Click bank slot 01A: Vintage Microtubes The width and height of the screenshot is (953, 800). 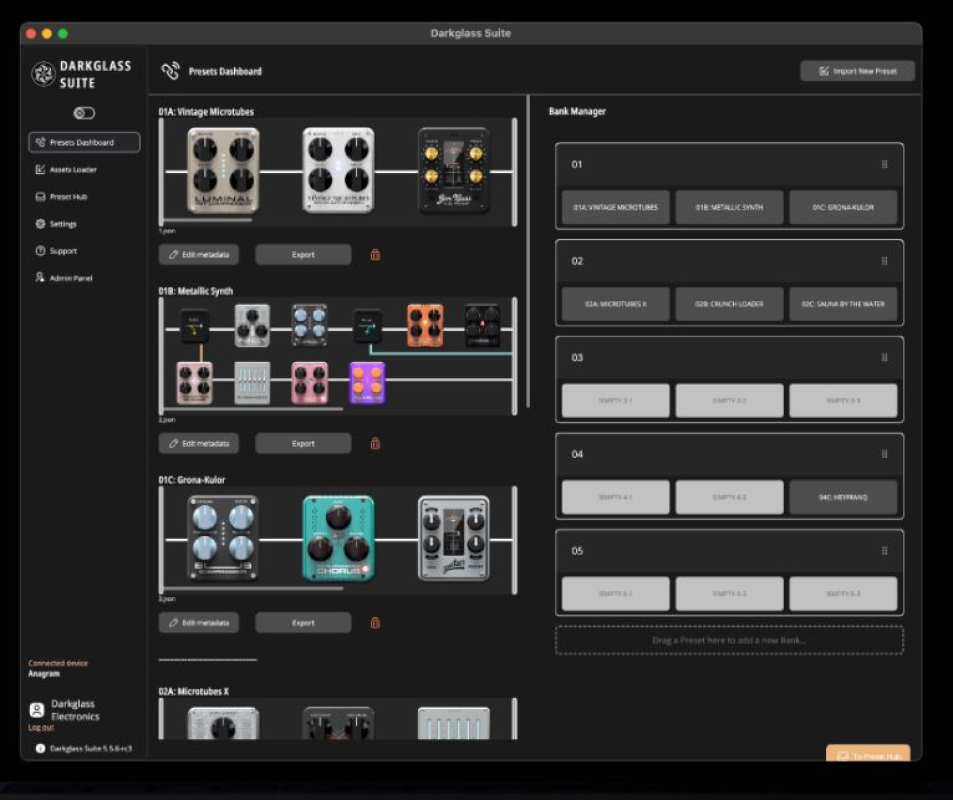(616, 207)
